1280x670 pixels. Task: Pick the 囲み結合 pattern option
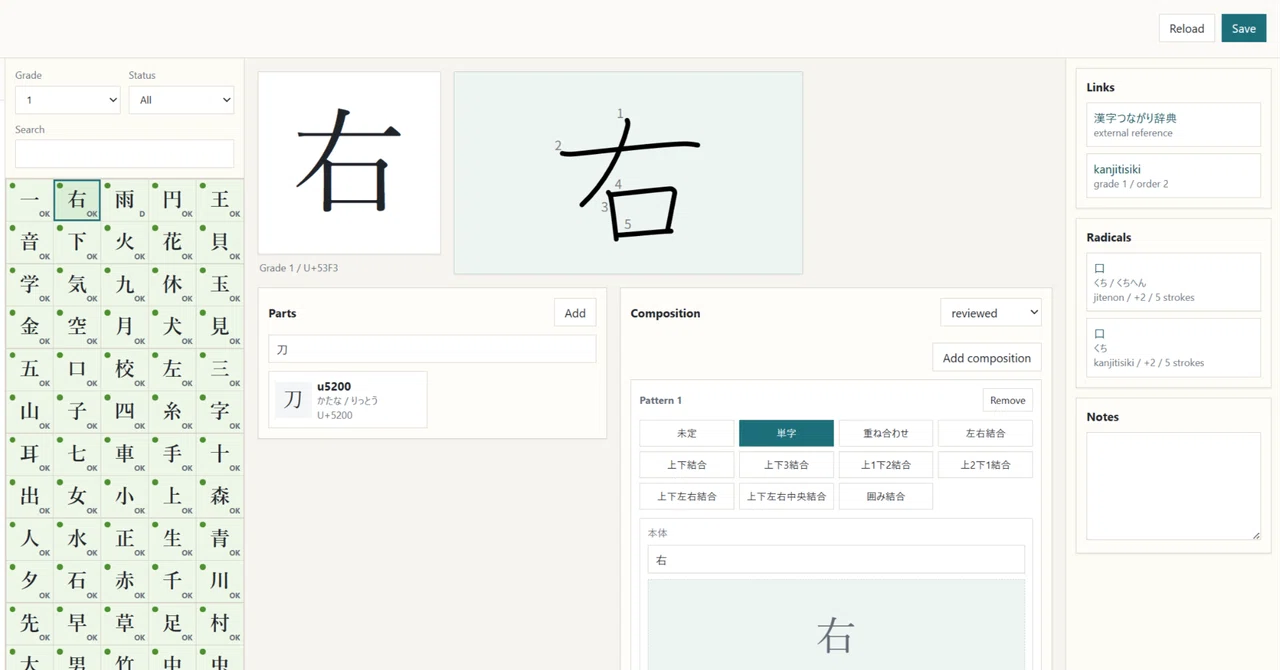tap(886, 496)
